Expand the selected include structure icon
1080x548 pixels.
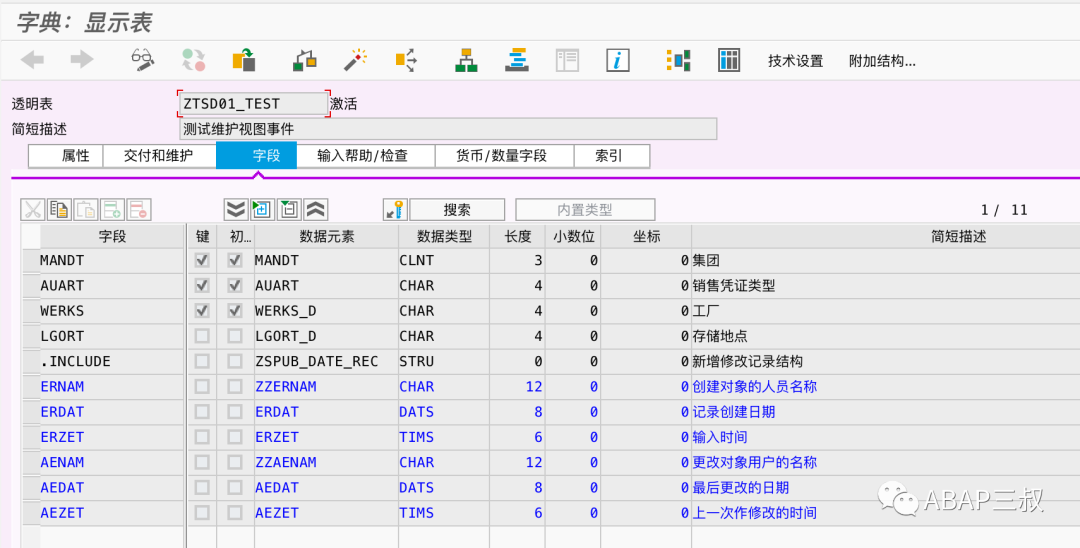tap(262, 209)
